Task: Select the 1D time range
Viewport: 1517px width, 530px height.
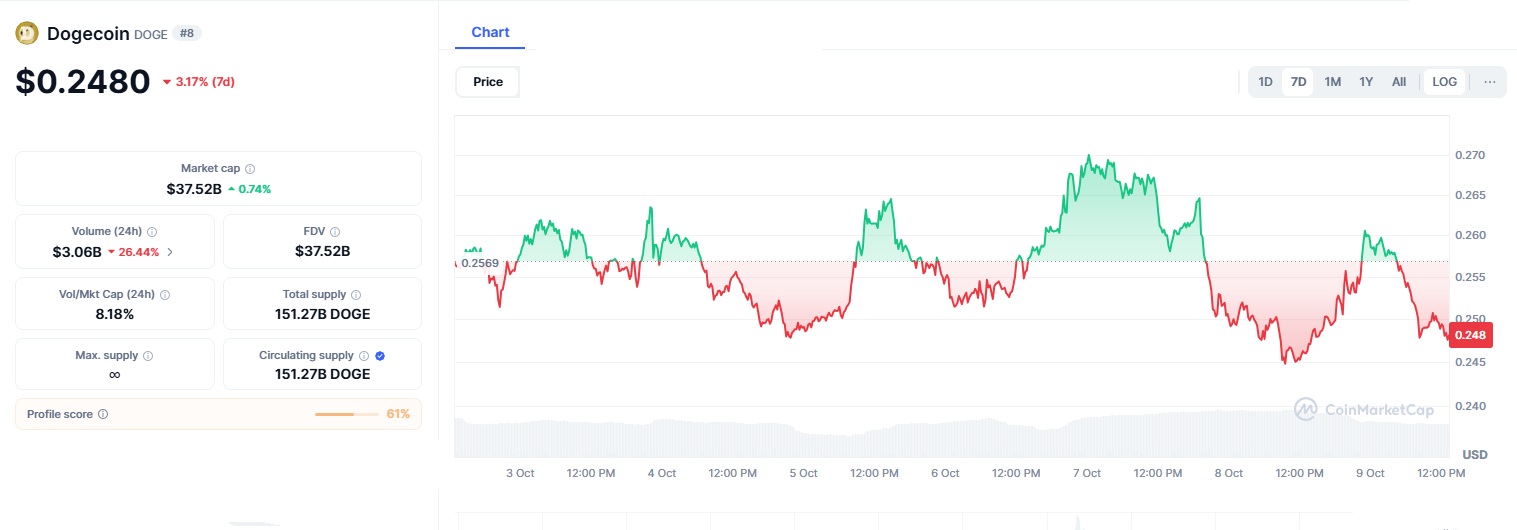Action: pos(1265,82)
